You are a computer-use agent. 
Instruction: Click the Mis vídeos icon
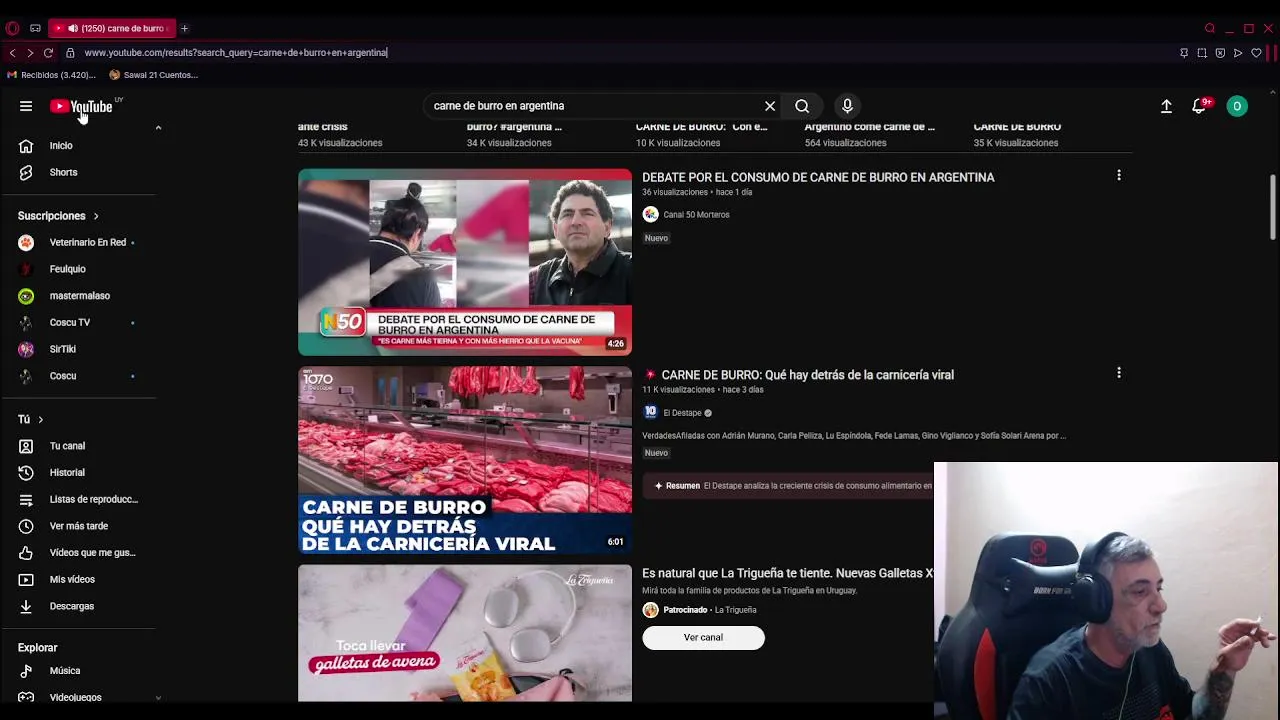(x=26, y=579)
